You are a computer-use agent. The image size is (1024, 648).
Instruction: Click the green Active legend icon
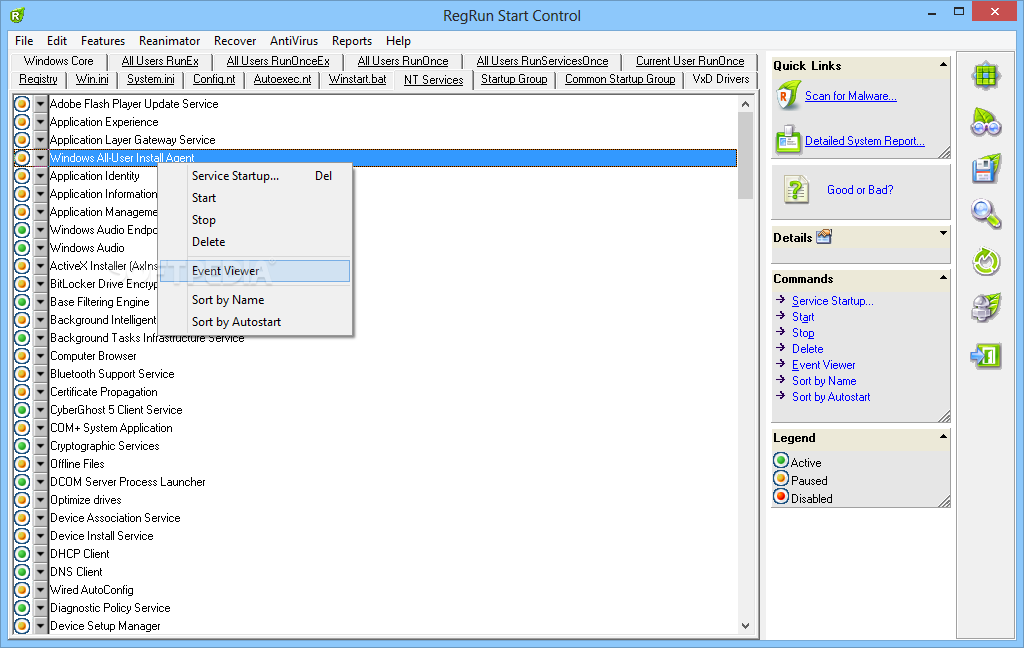tap(780, 461)
